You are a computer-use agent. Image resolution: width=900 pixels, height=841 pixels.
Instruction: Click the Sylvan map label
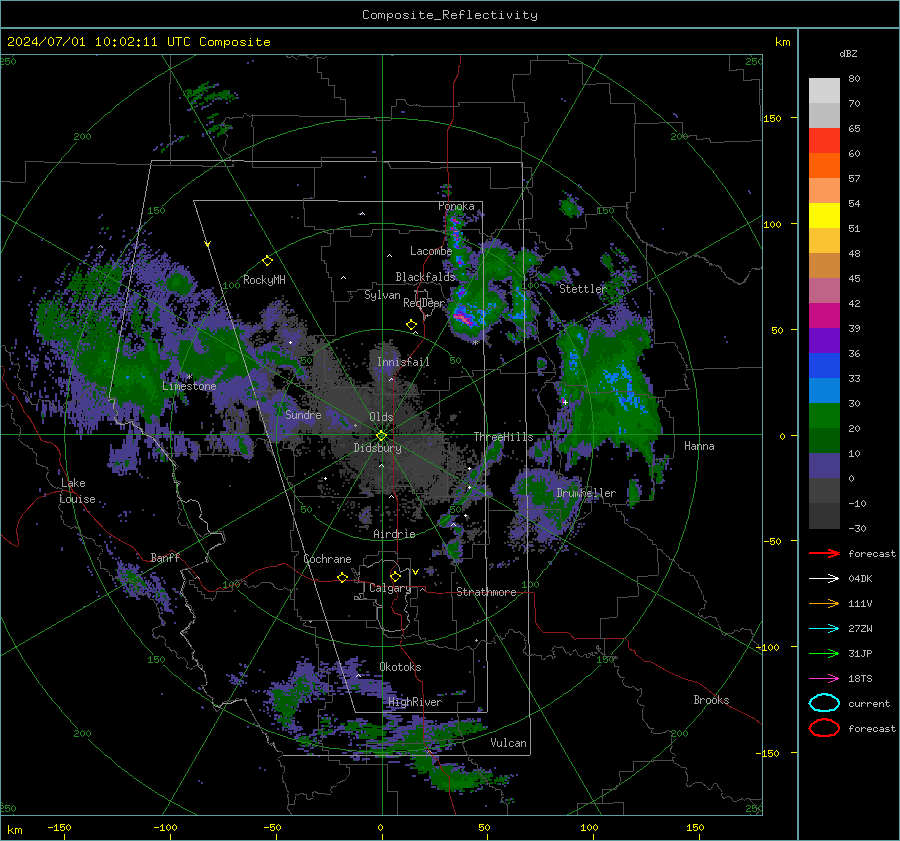tap(382, 295)
